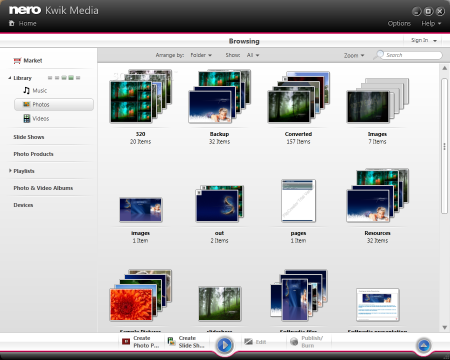This screenshot has height=360, width=450.
Task: Open the Show All filter dropdown
Action: (x=253, y=55)
